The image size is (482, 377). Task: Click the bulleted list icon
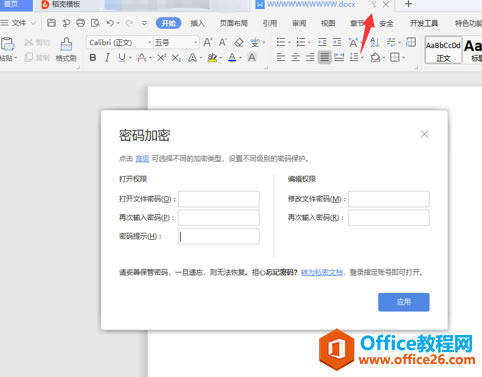pyautogui.click(x=281, y=42)
